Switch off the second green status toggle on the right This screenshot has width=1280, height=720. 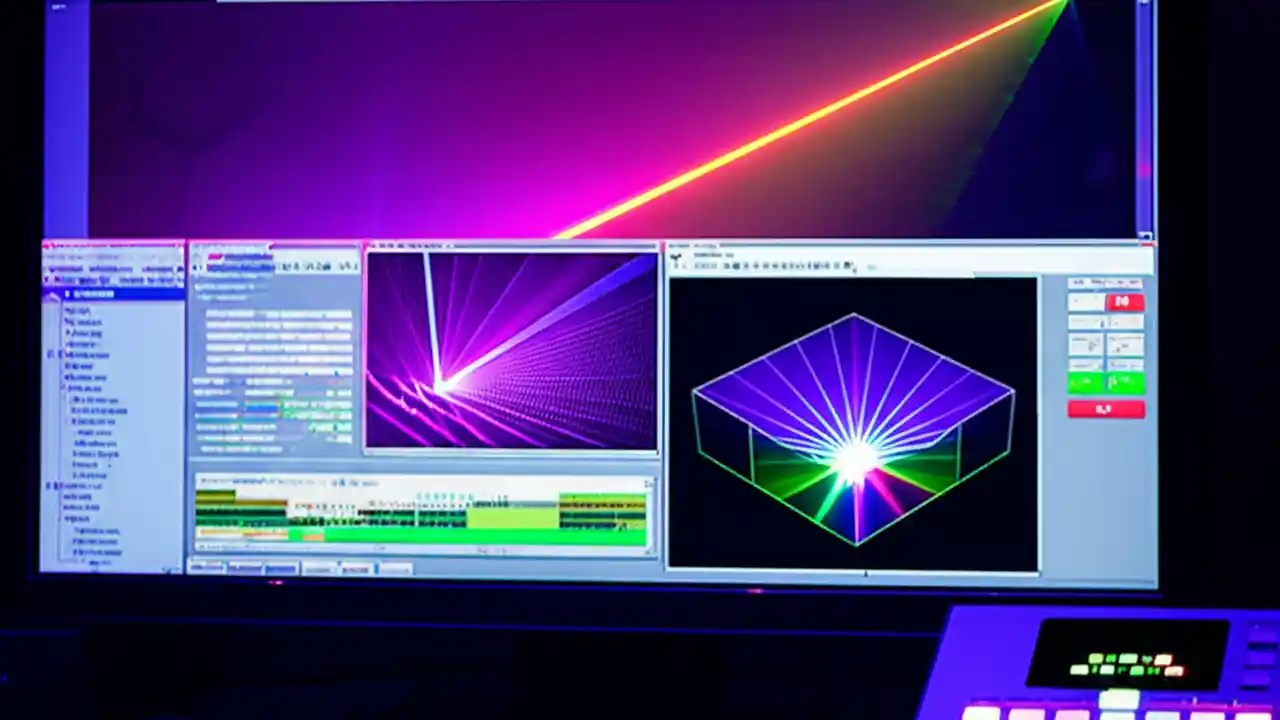point(1128,383)
